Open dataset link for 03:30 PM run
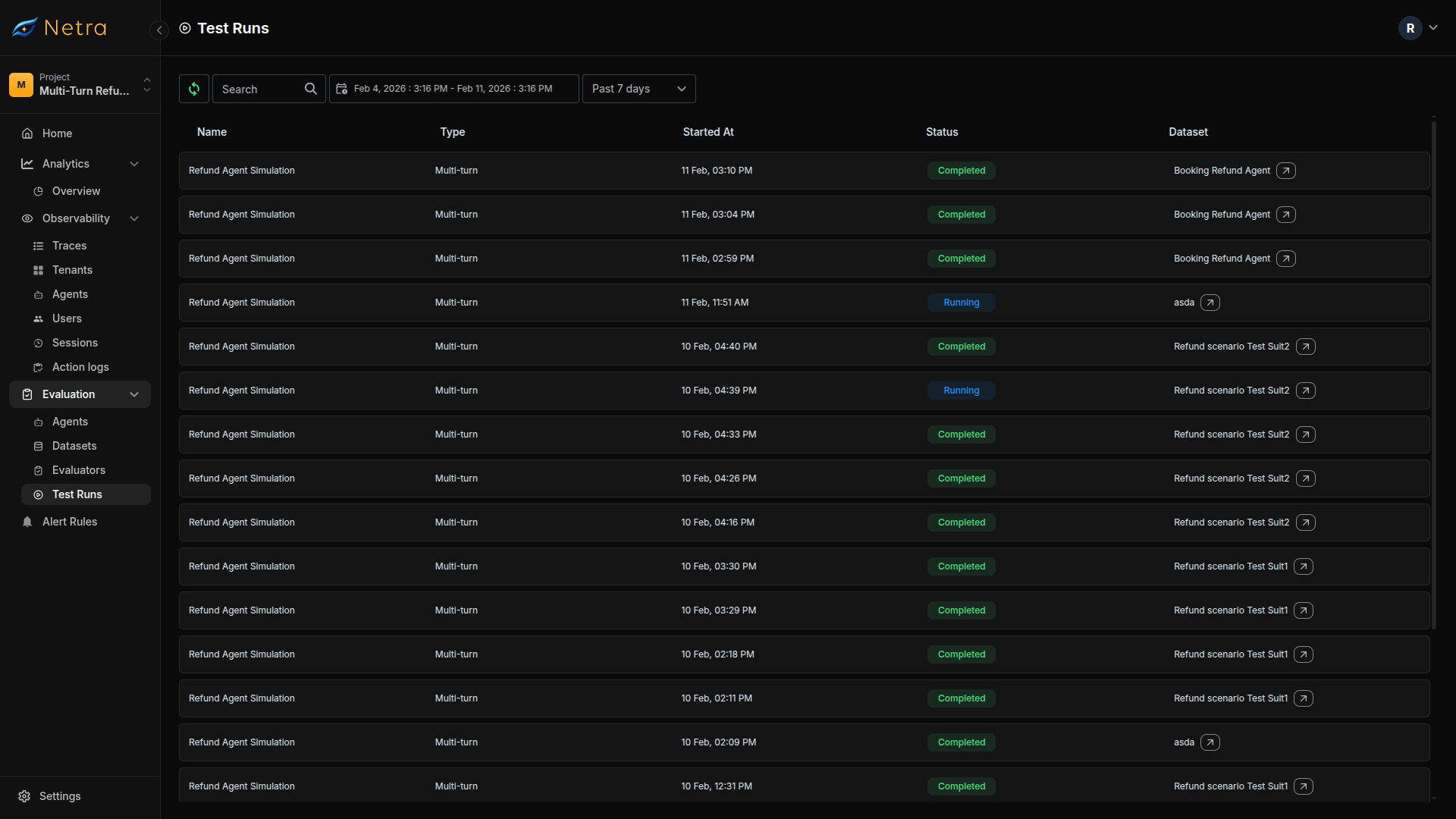The width and height of the screenshot is (1456, 819). tap(1304, 566)
